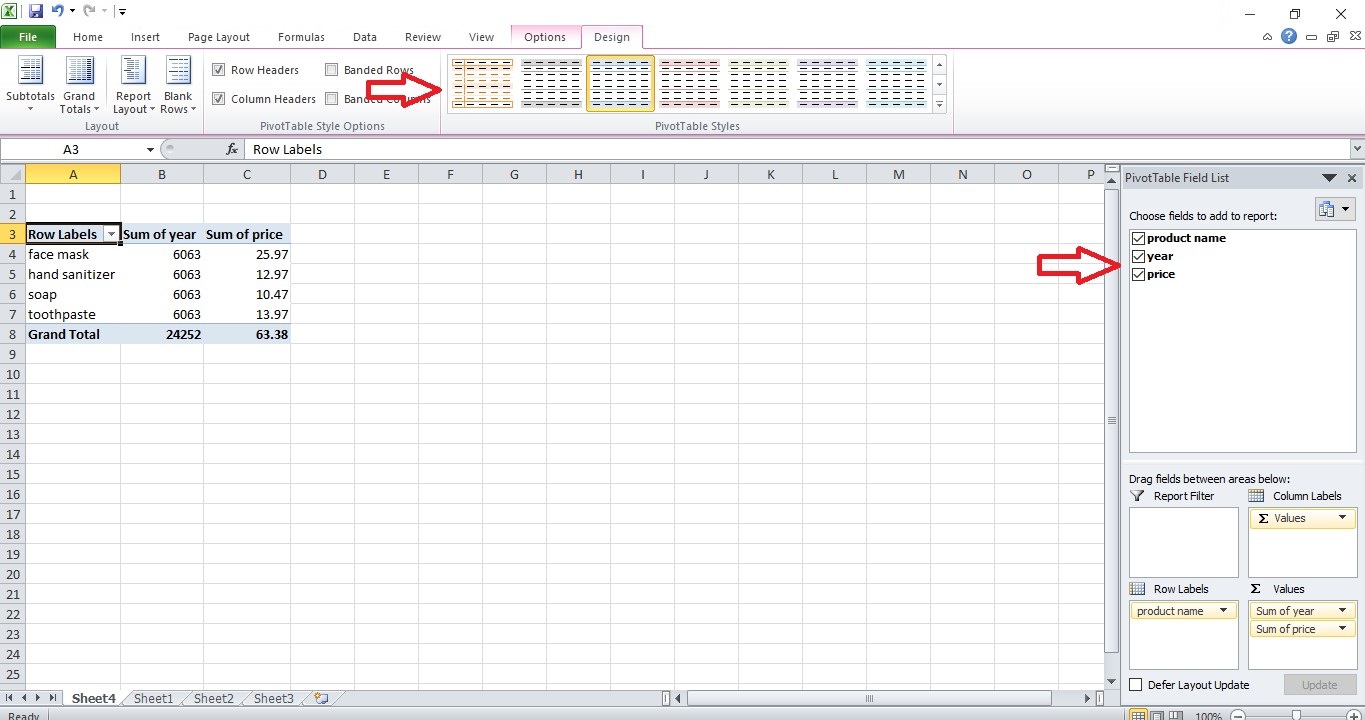Click the Undo icon
Screen dimensions: 1365x720
(x=60, y=10)
